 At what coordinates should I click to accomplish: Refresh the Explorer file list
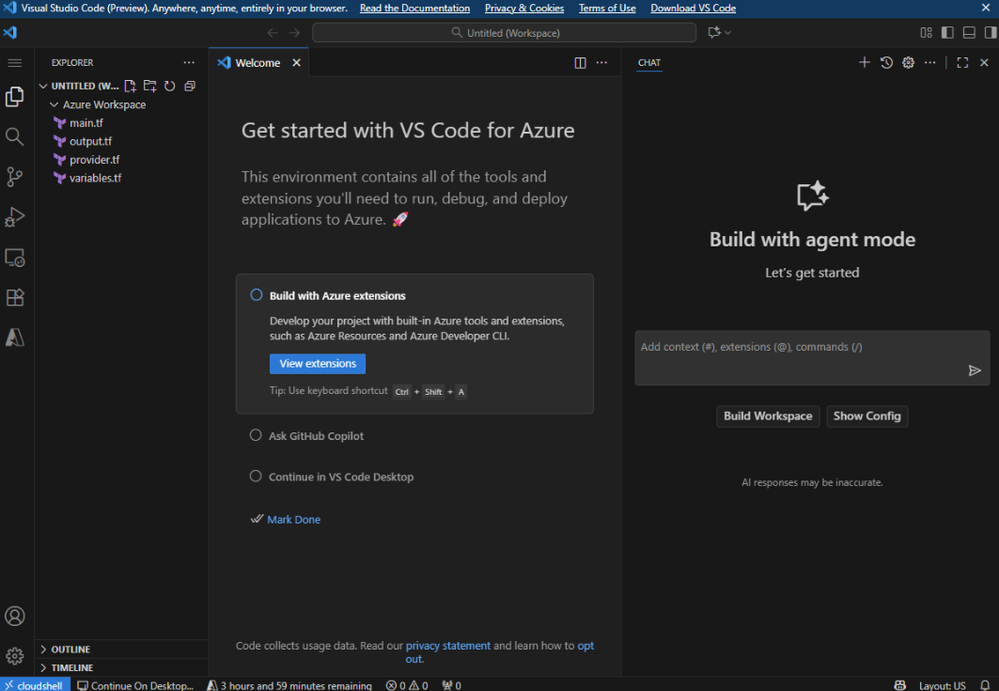169,86
